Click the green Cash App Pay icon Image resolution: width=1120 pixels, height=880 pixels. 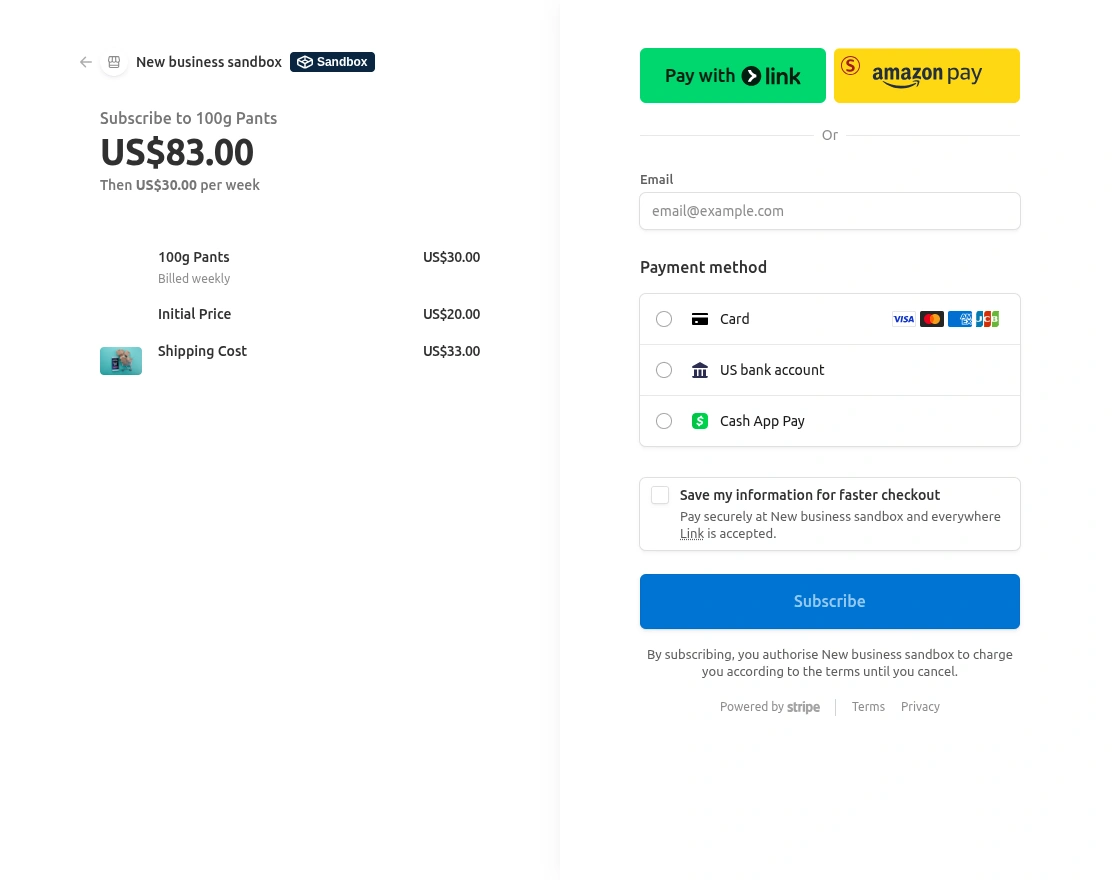(700, 421)
